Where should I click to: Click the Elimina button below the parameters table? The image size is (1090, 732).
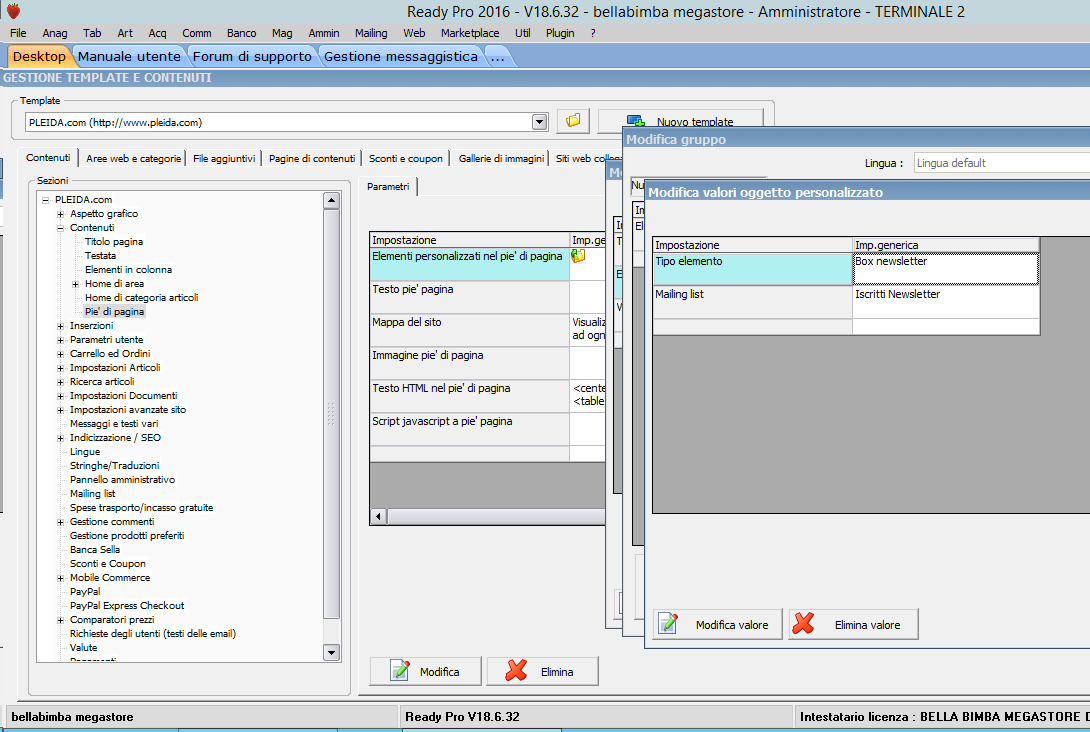click(x=542, y=672)
